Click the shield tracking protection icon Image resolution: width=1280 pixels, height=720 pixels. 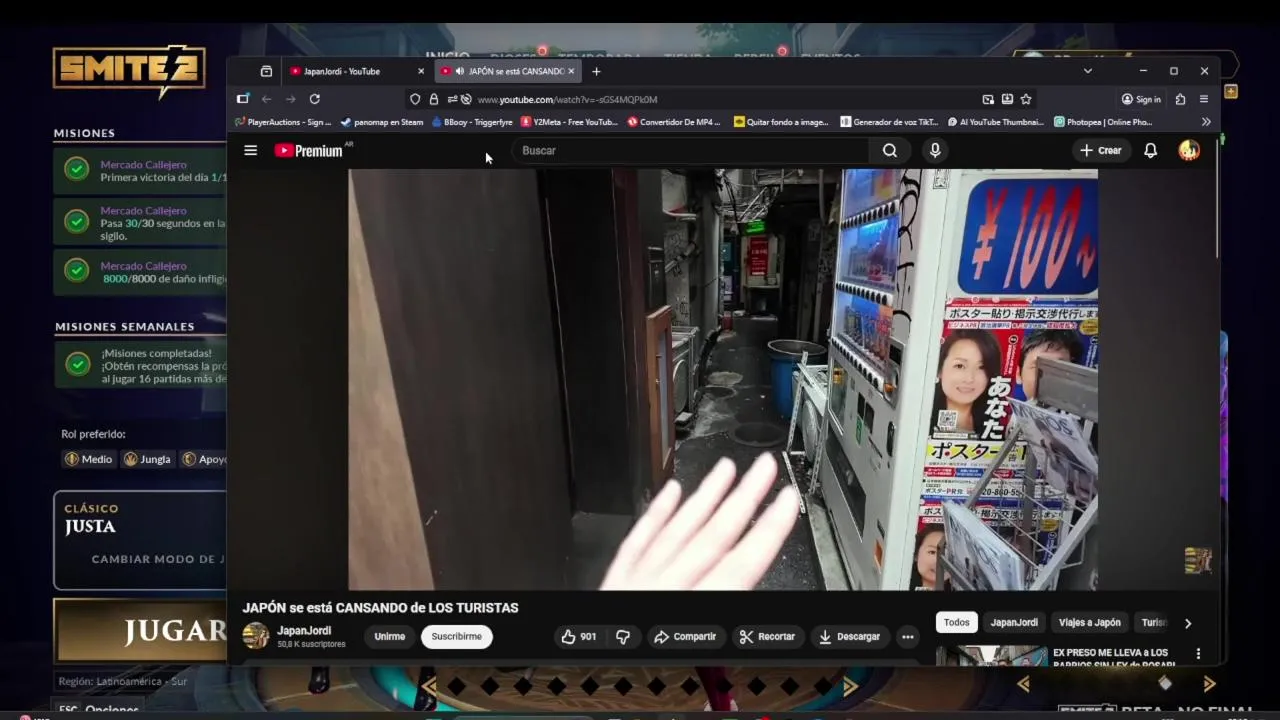tap(415, 99)
